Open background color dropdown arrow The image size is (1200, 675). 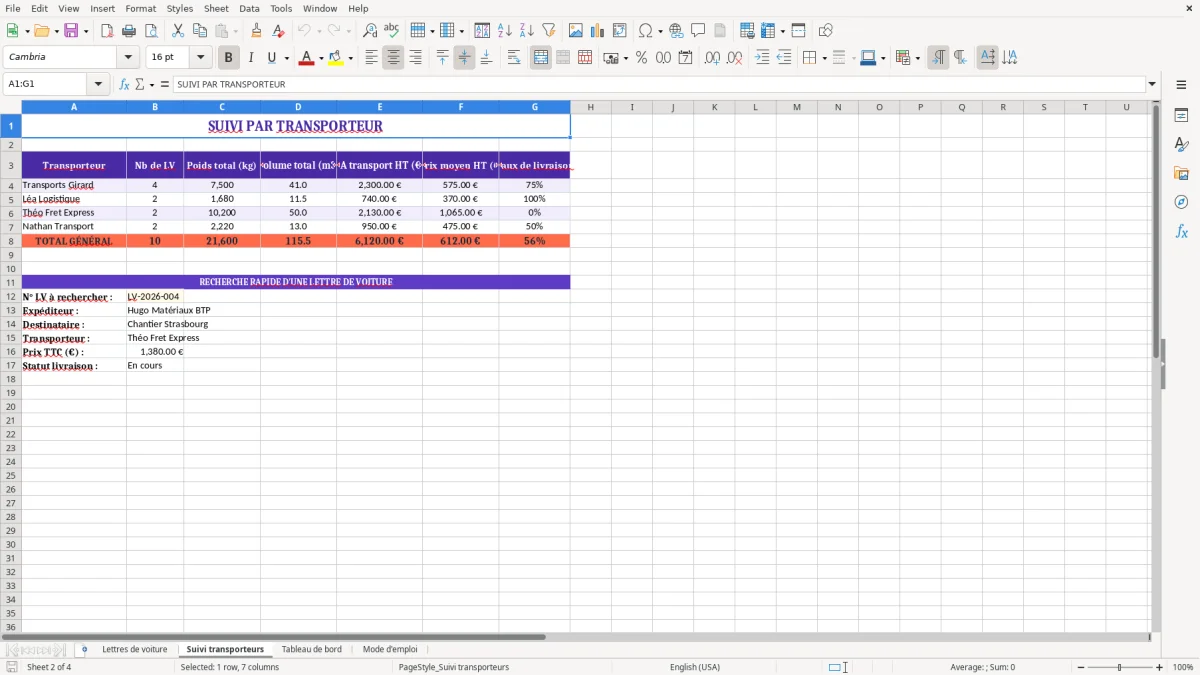[350, 58]
